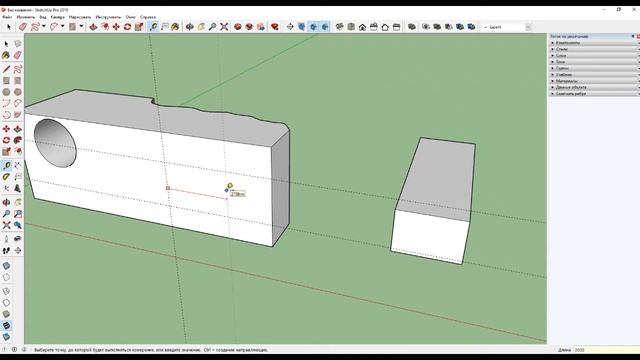Viewport: 640px width, 360px height.
Task: Select Make Component in left toolbar
Action: click(18, 43)
